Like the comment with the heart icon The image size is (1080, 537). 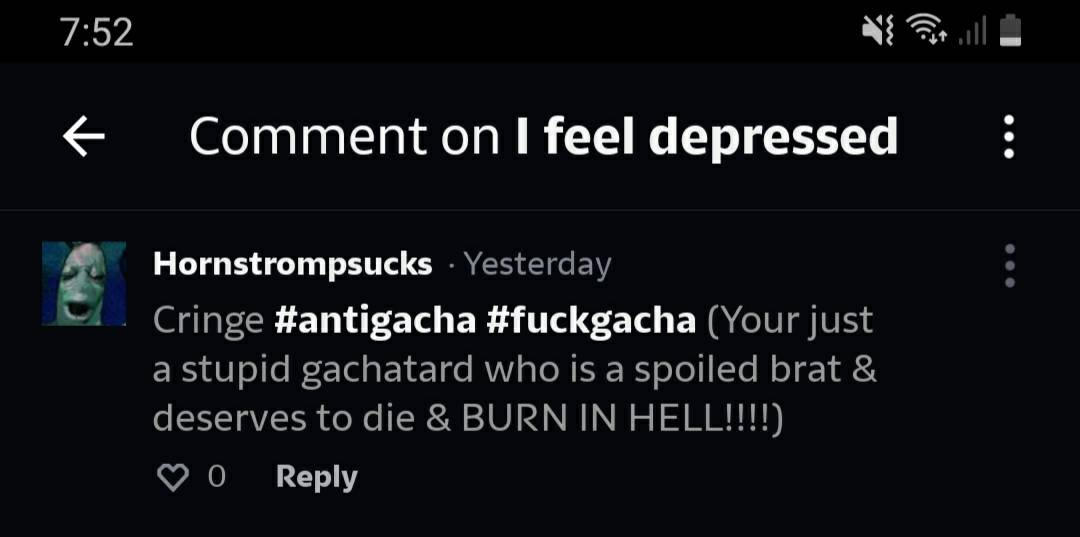tap(173, 477)
